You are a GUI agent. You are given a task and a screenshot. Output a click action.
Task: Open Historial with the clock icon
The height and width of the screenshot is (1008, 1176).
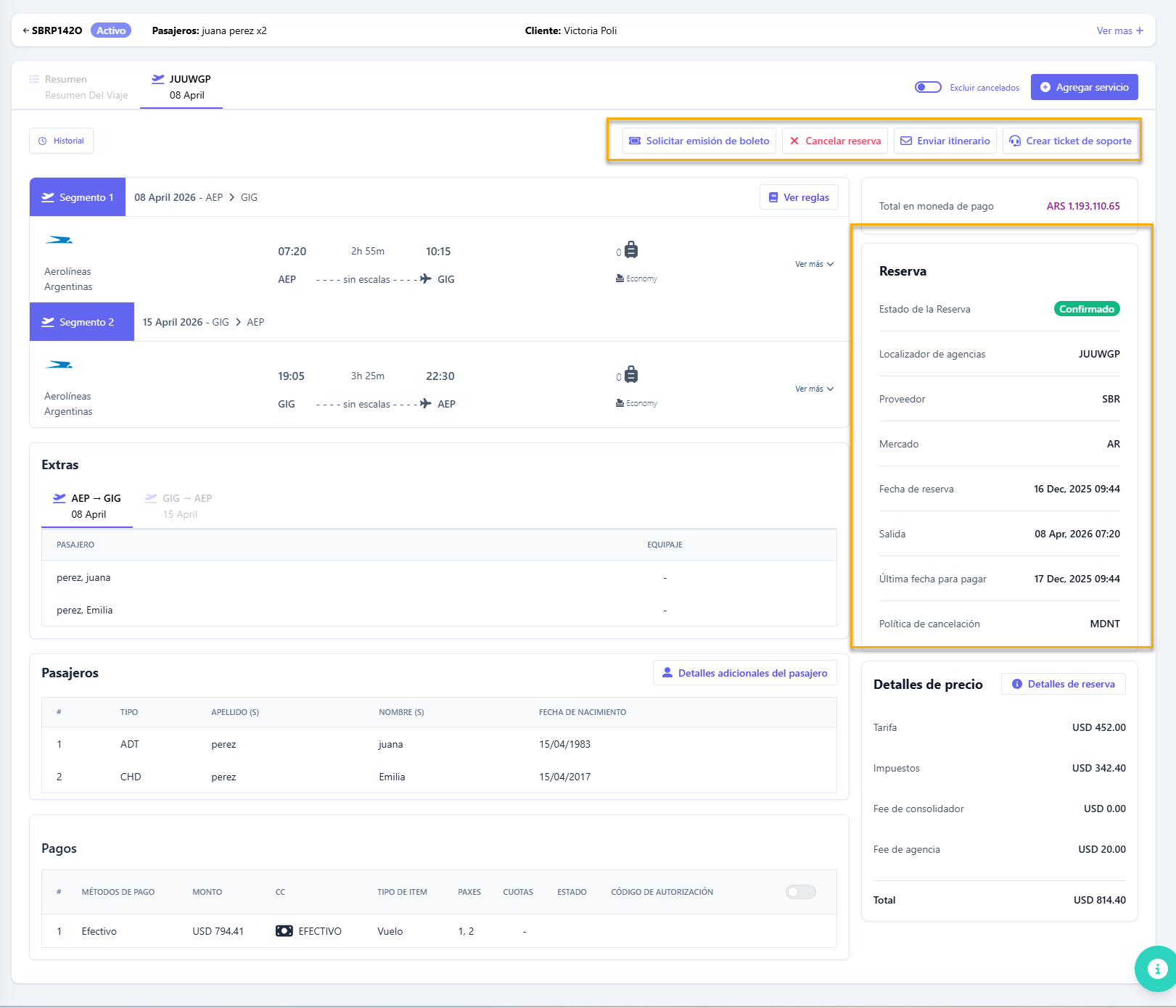pos(62,141)
